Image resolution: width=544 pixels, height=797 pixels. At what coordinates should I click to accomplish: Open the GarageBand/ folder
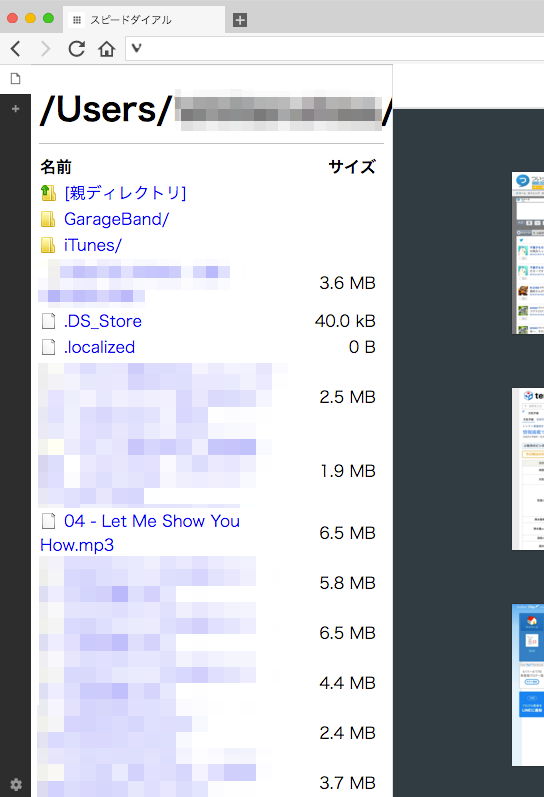point(116,219)
